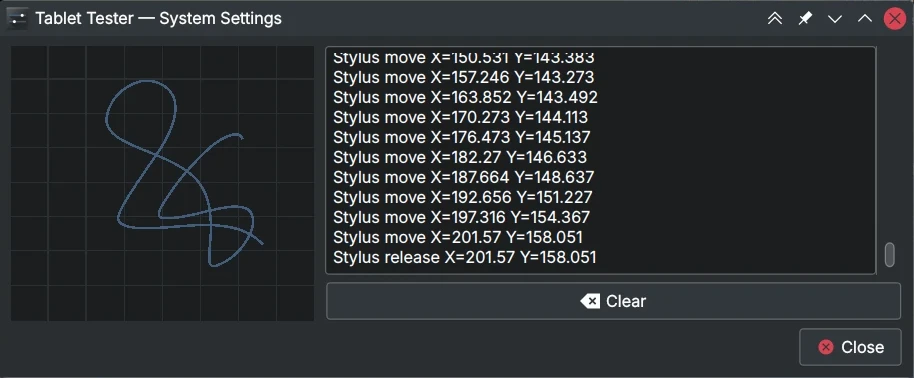Clear the stylus event log
Screen dimensions: 914x378
tap(613, 301)
